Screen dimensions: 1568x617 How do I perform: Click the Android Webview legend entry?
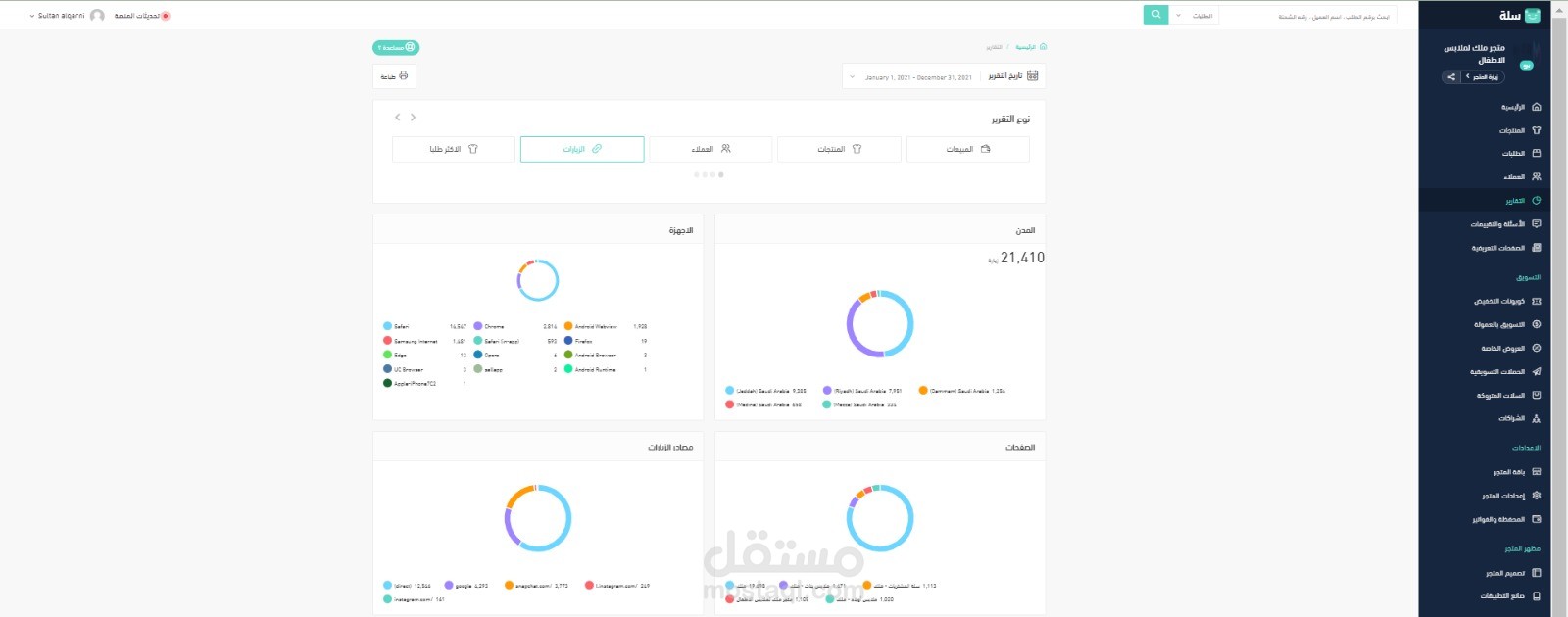606,326
